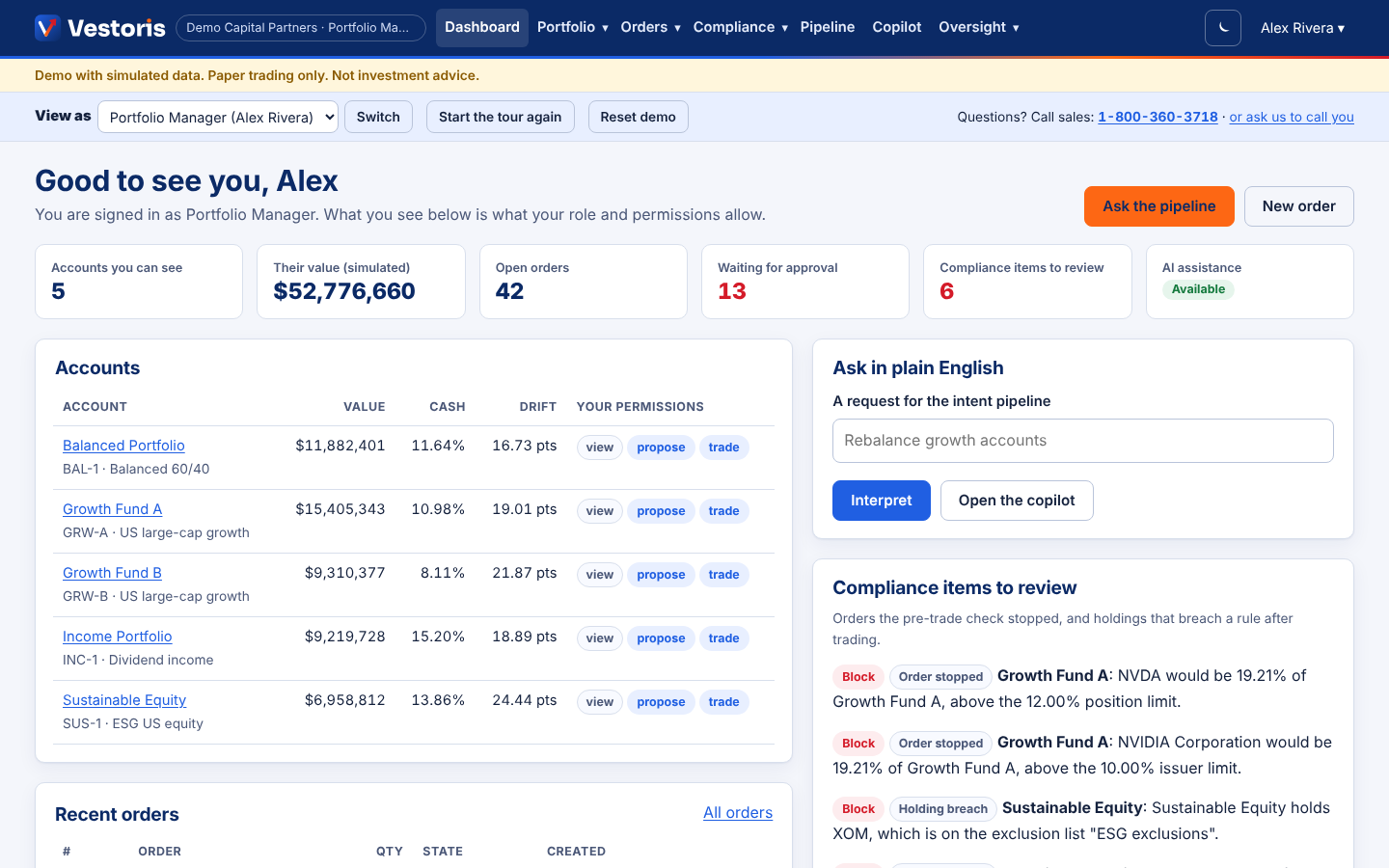
Task: Click the Ask the pipeline button
Action: [1159, 206]
